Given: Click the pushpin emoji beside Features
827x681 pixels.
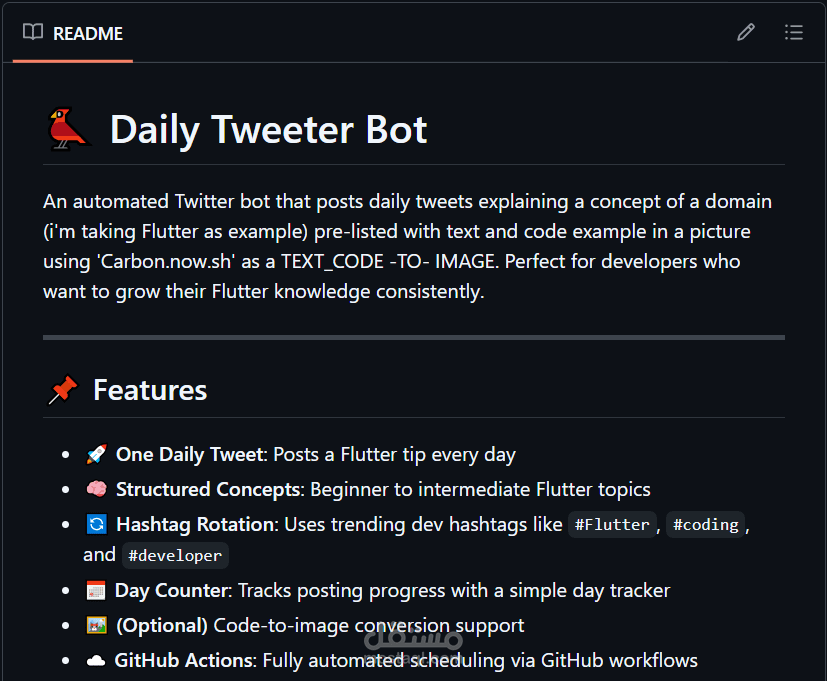Looking at the screenshot, I should 63,390.
